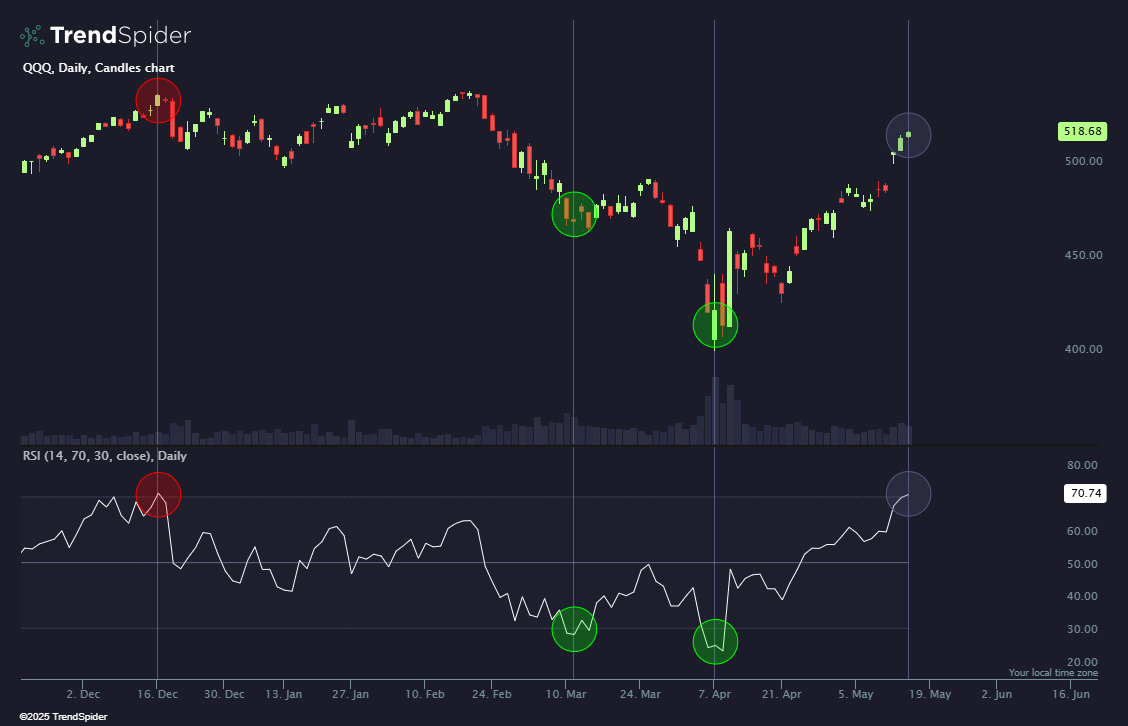Click the 30. Dec date label

(x=224, y=694)
